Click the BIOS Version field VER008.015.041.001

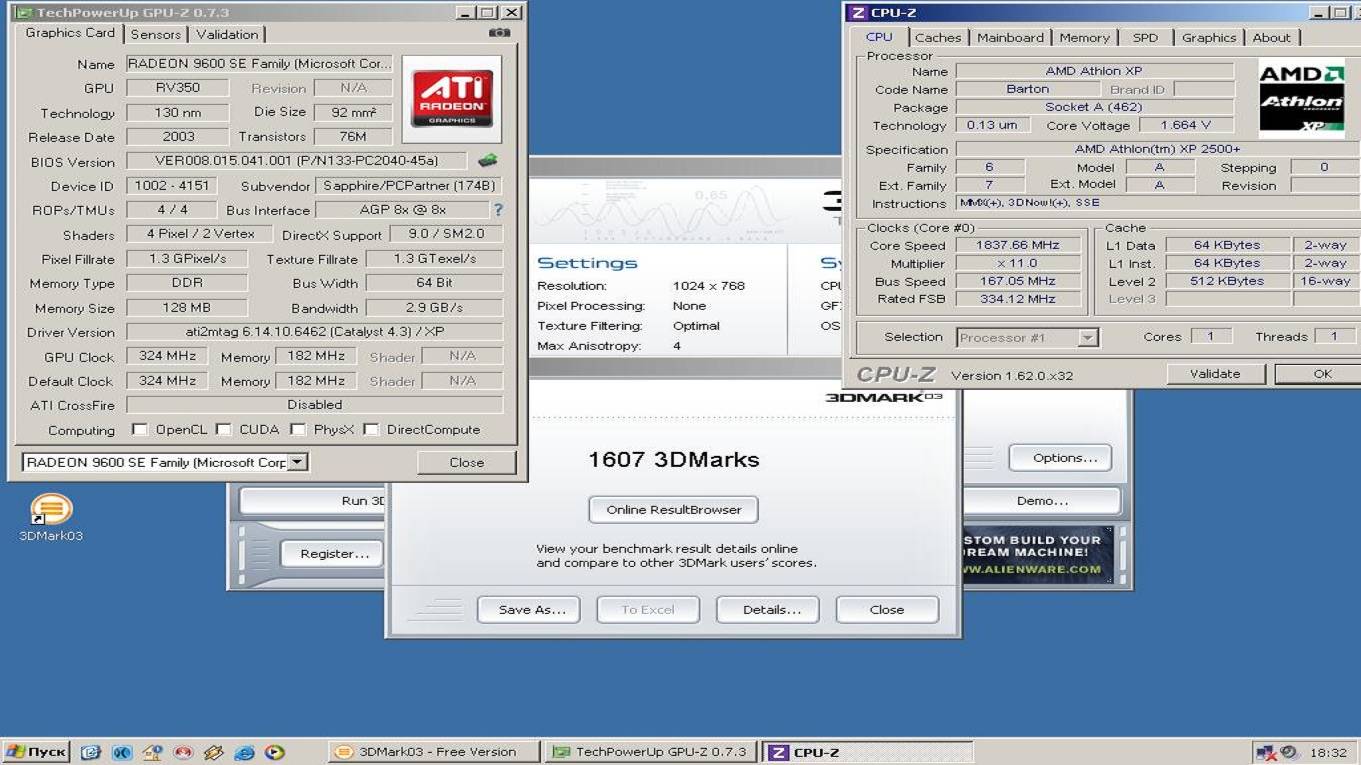coord(297,161)
